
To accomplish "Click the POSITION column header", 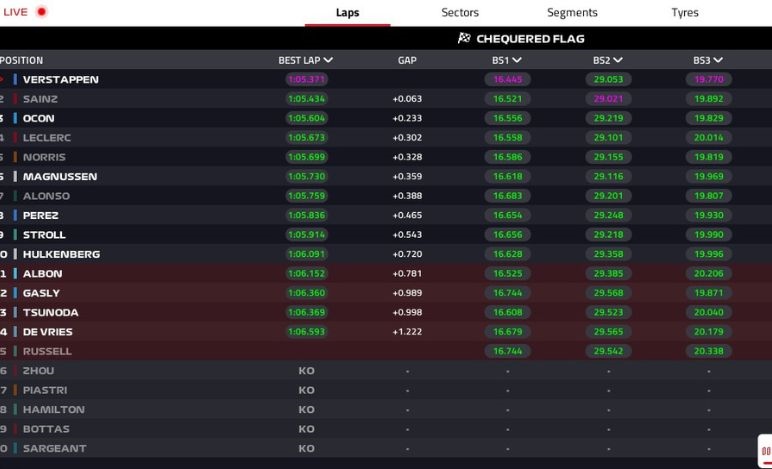I will tap(22, 60).
